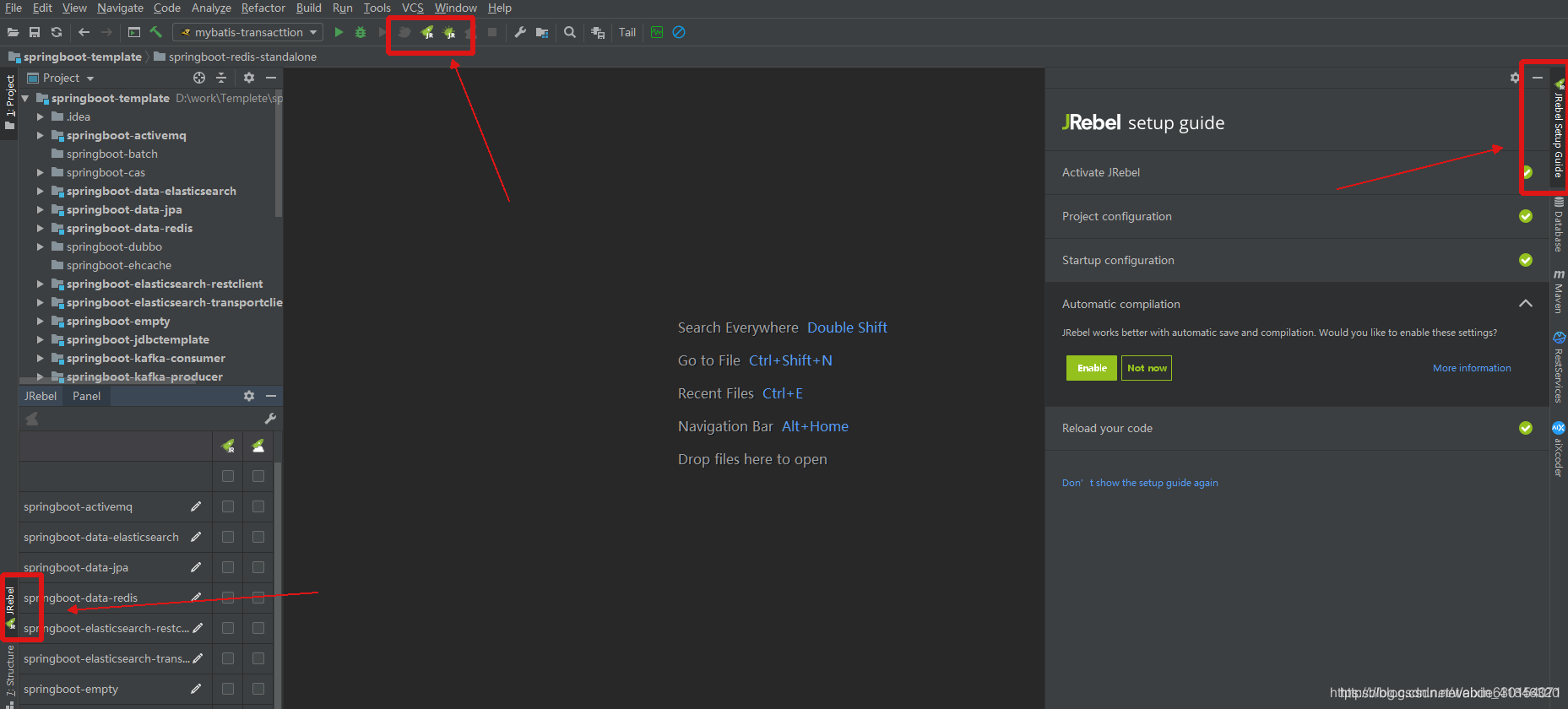Expand the springboot-dubbo tree node
Viewport: 1568px width, 709px height.
pyautogui.click(x=41, y=246)
